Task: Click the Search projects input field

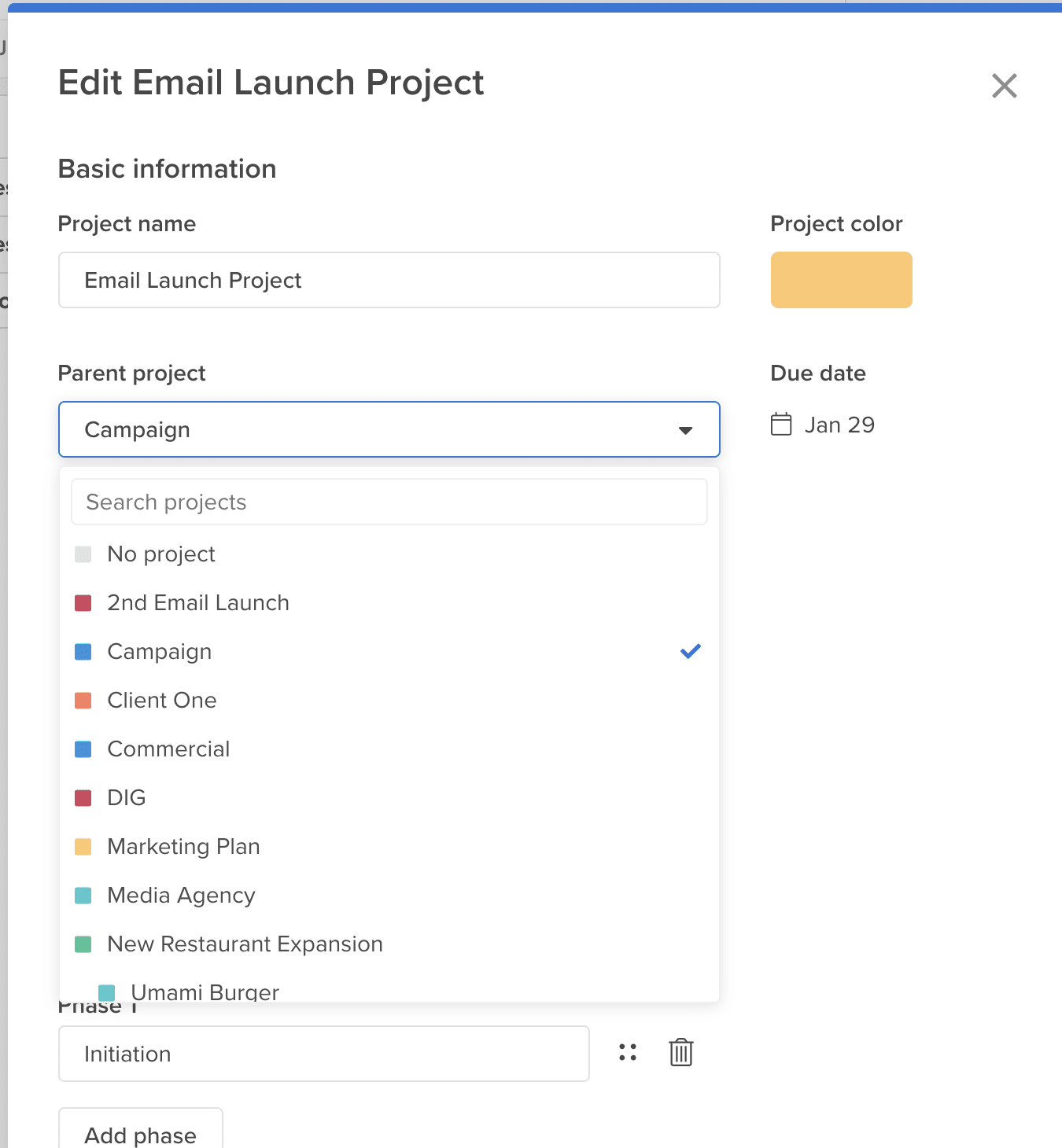Action: pos(389,501)
